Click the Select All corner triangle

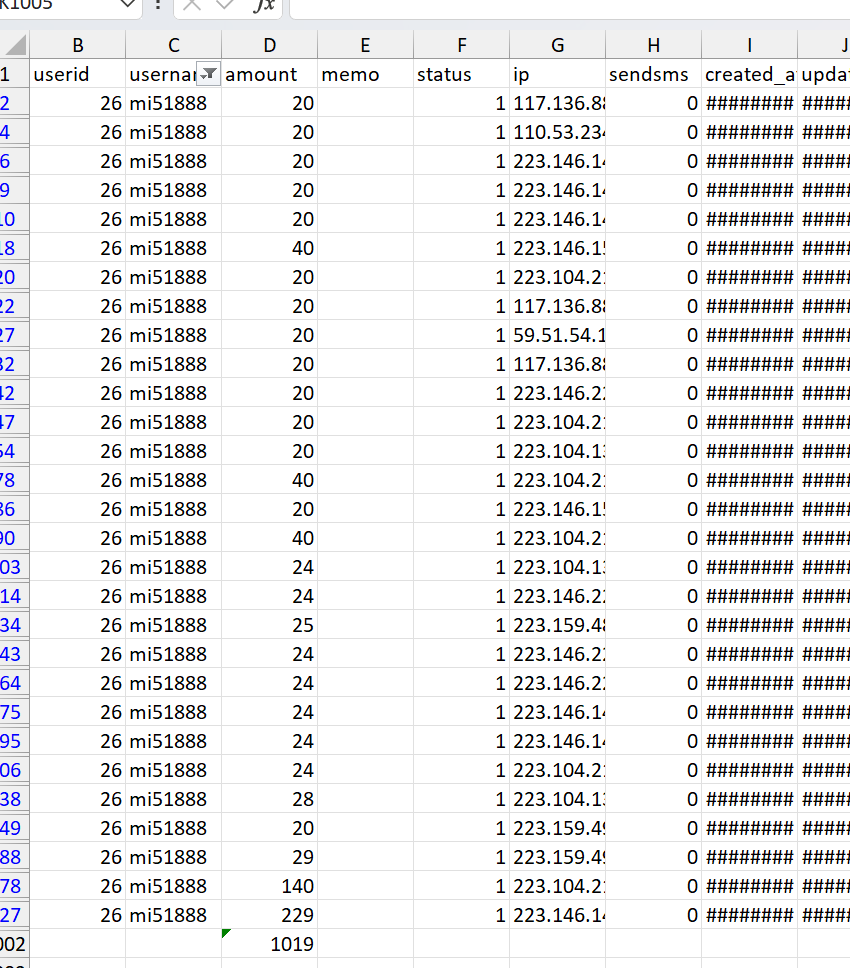[x=14, y=45]
